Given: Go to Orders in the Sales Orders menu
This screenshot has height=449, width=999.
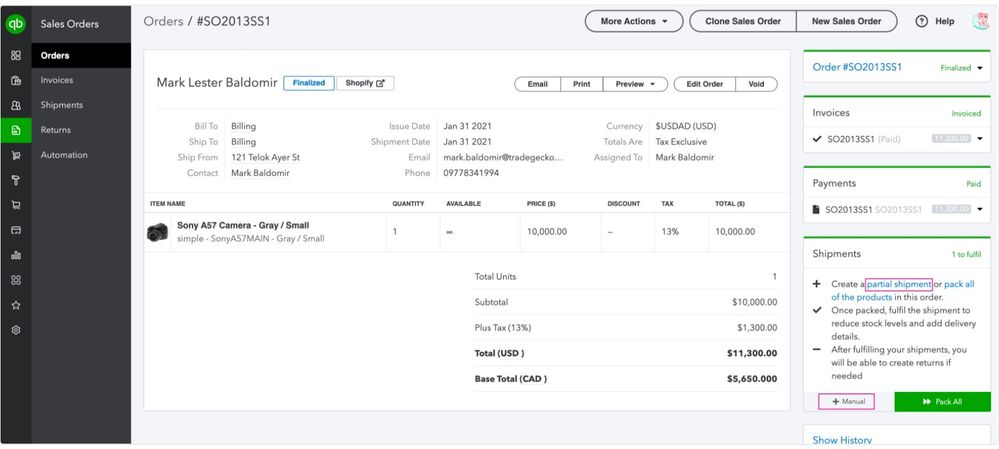Looking at the screenshot, I should click(81, 55).
